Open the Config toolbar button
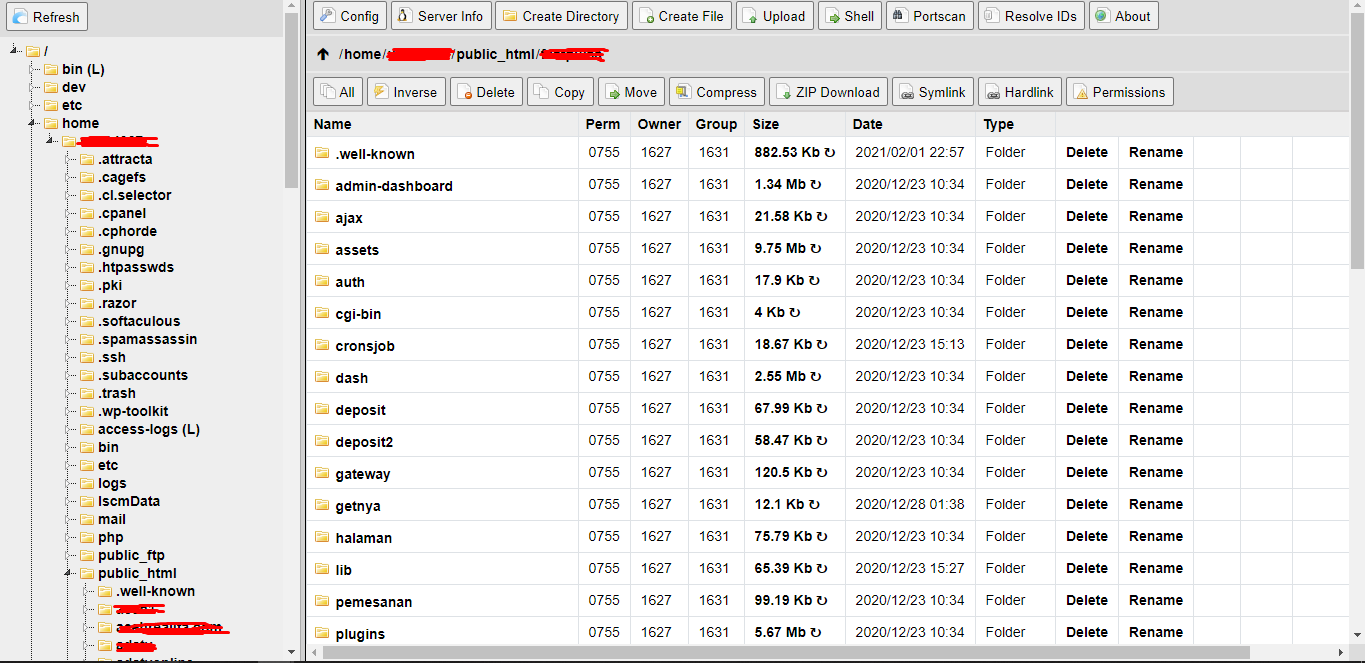 349,16
